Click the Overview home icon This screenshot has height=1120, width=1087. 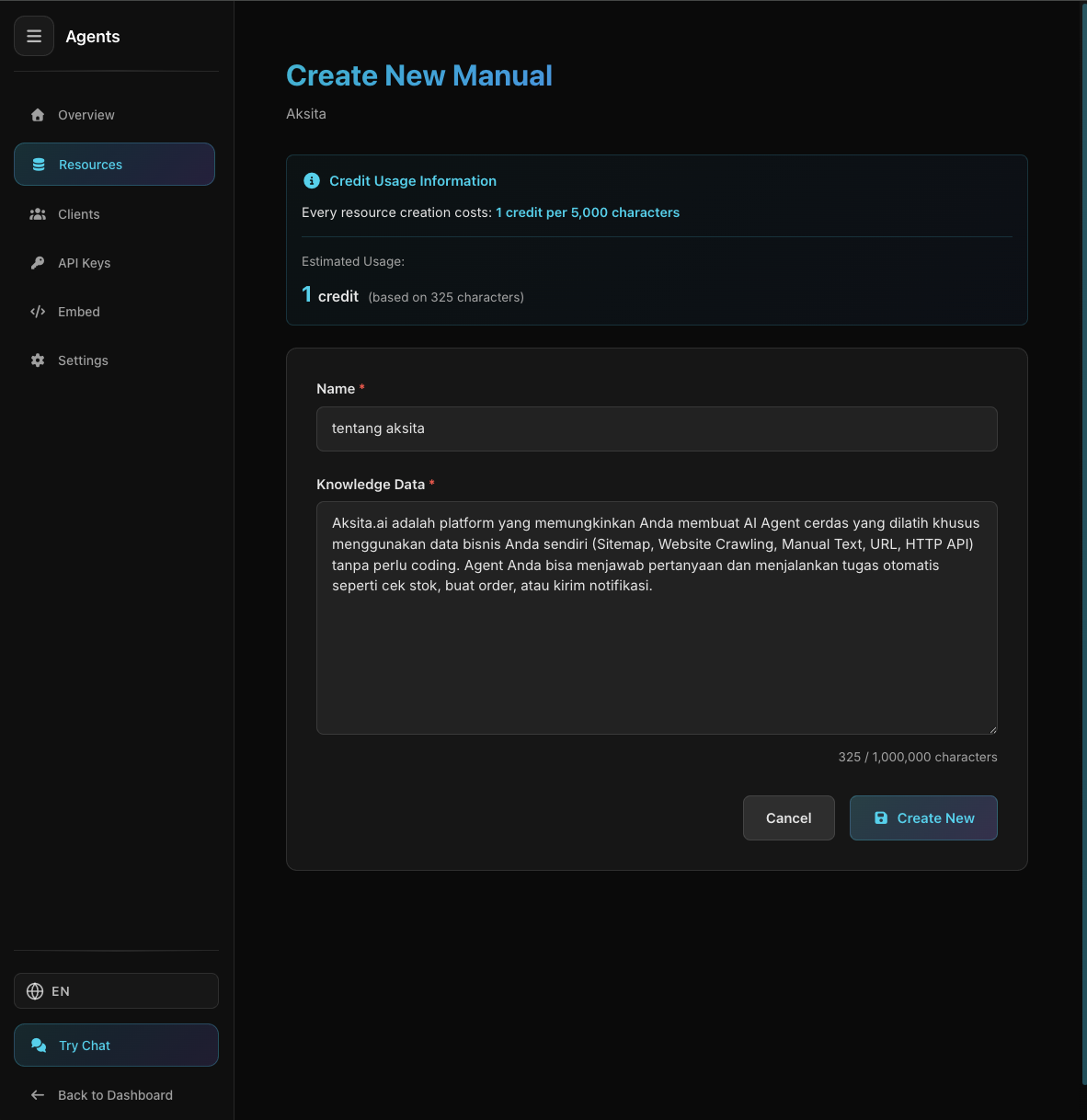coord(38,114)
